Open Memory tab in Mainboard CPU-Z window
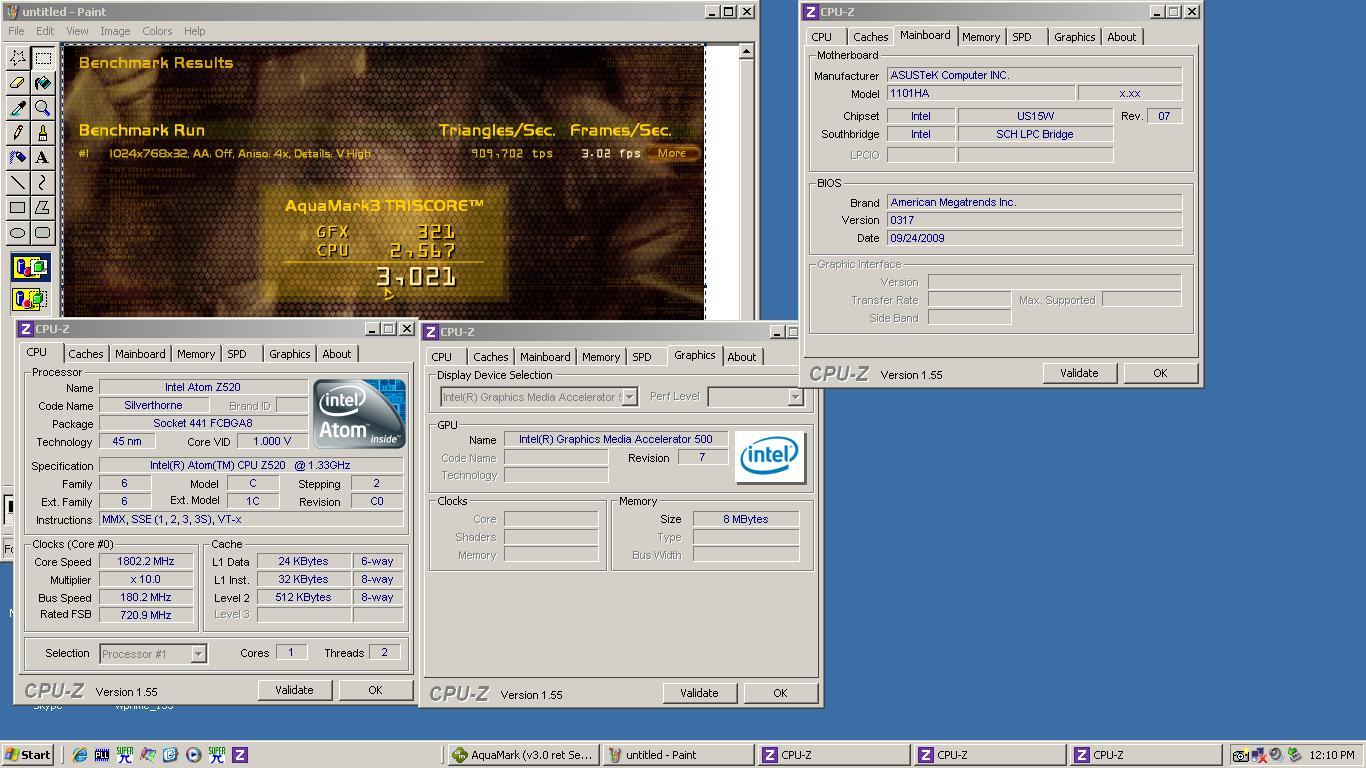The image size is (1366, 768). (x=981, y=37)
